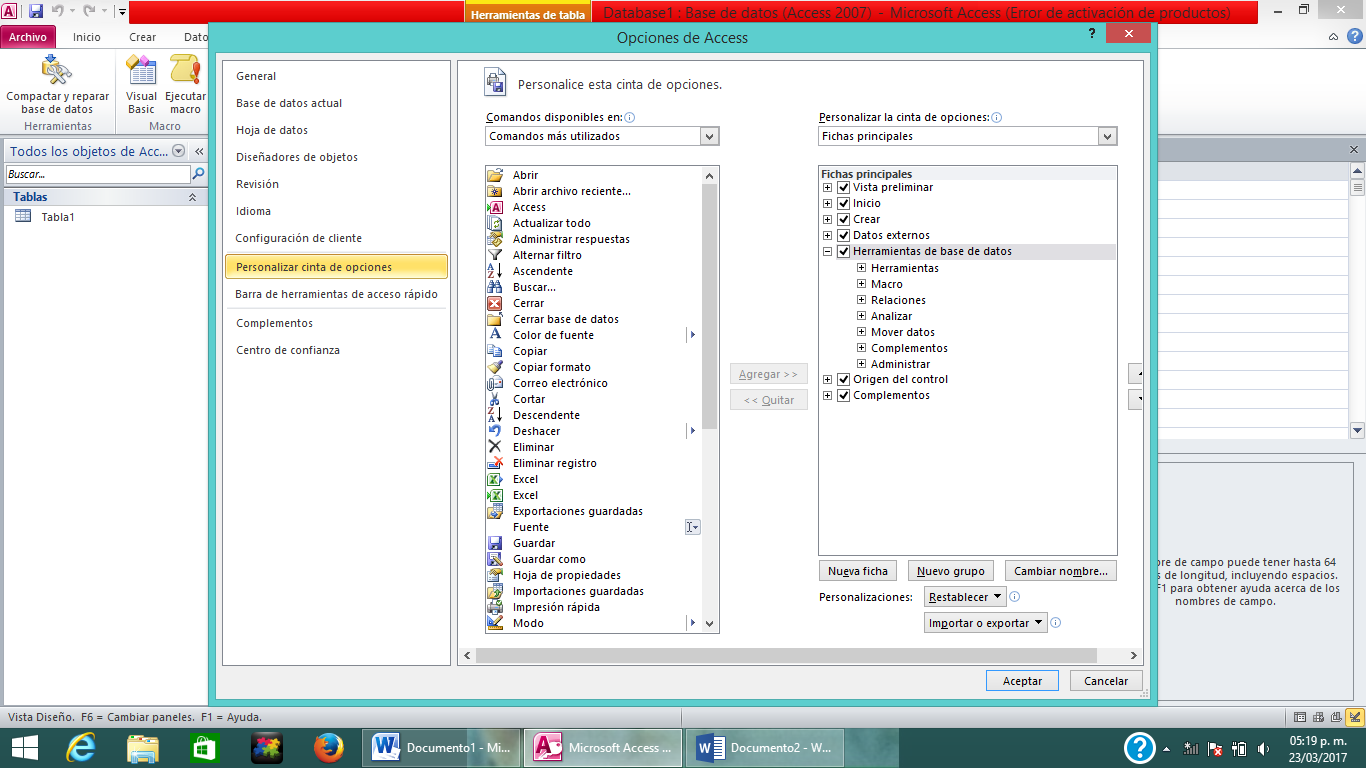Uncheck the Vista preliminar checkbox
Image resolution: width=1366 pixels, height=768 pixels.
[844, 187]
